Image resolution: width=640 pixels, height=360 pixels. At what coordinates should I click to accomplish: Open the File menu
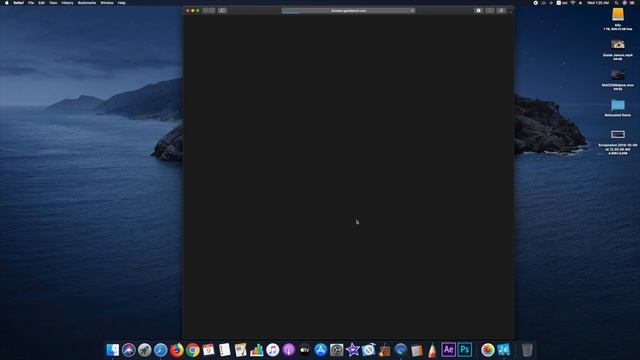coord(31,3)
